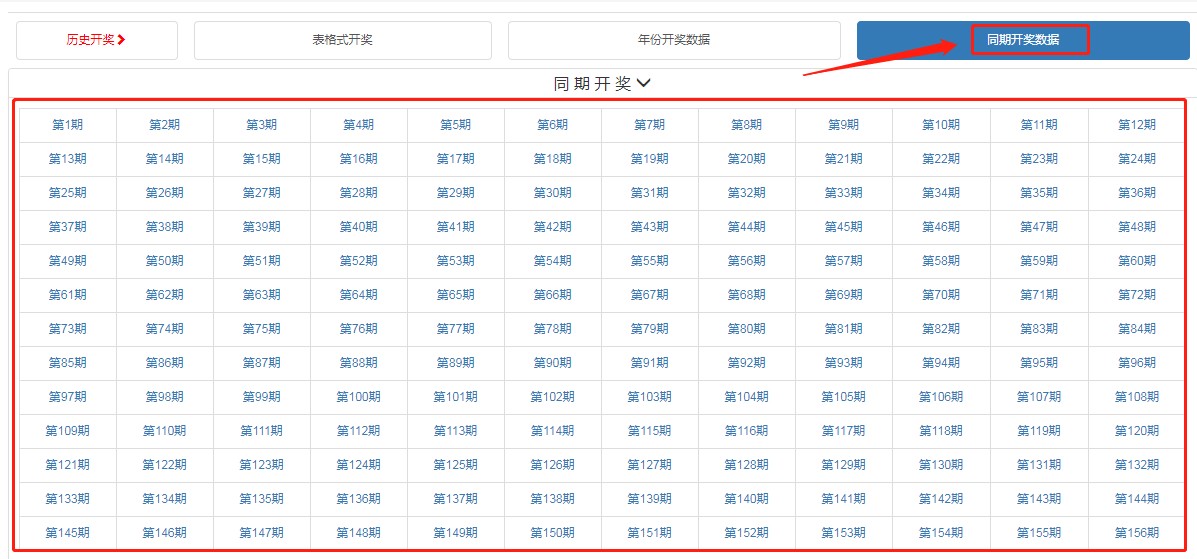The width and height of the screenshot is (1197, 559).
Task: Go to period 第149期
Action: click(456, 533)
